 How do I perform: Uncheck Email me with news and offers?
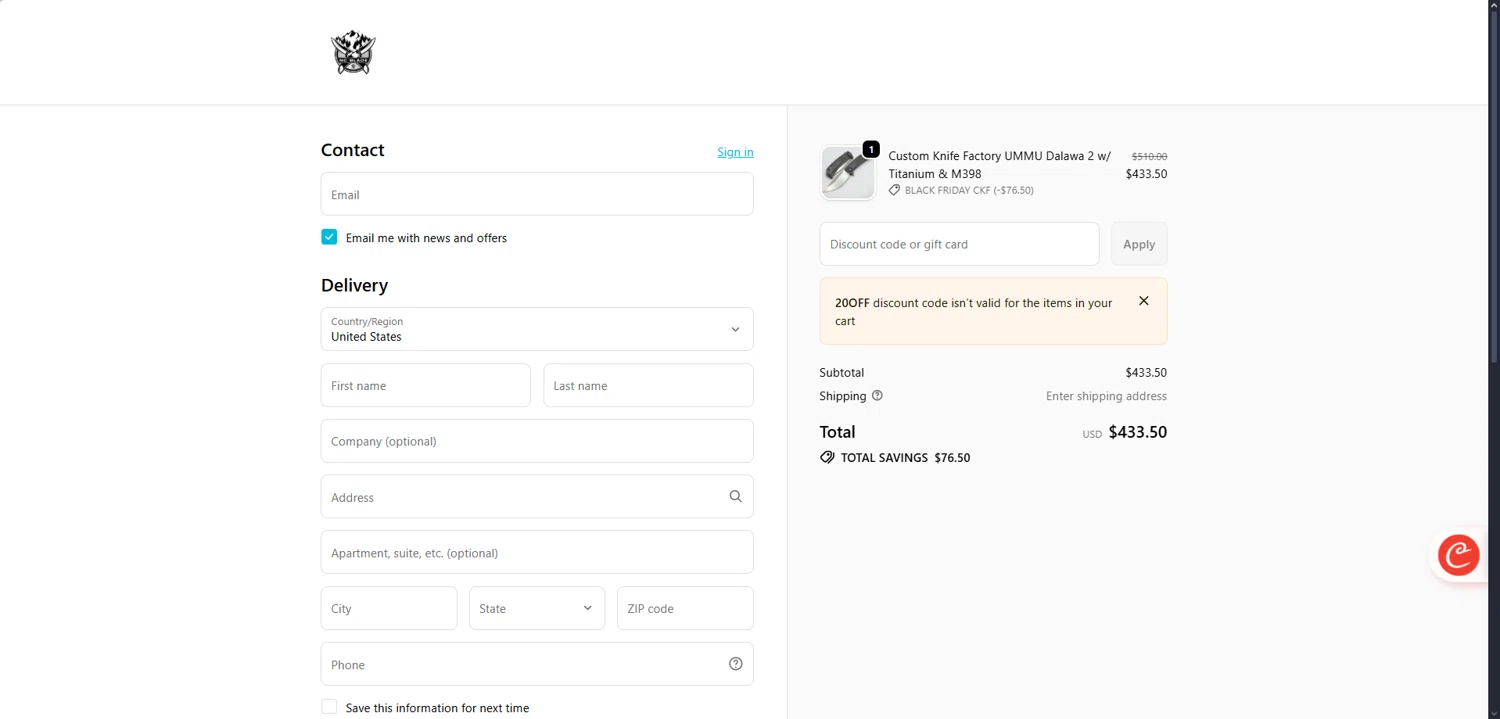click(329, 237)
